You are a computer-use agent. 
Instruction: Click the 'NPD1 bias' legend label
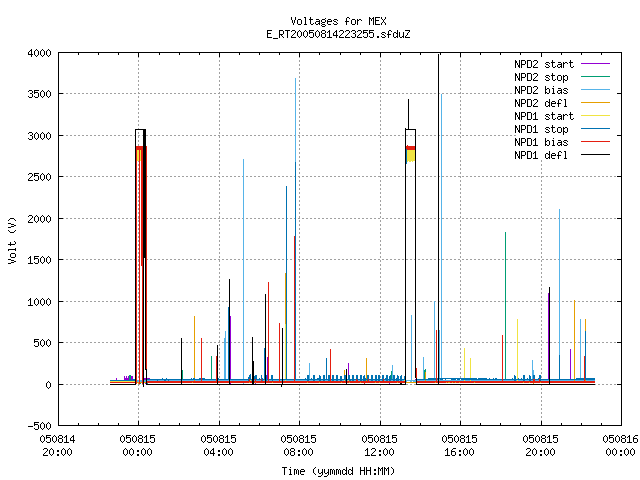point(541,142)
